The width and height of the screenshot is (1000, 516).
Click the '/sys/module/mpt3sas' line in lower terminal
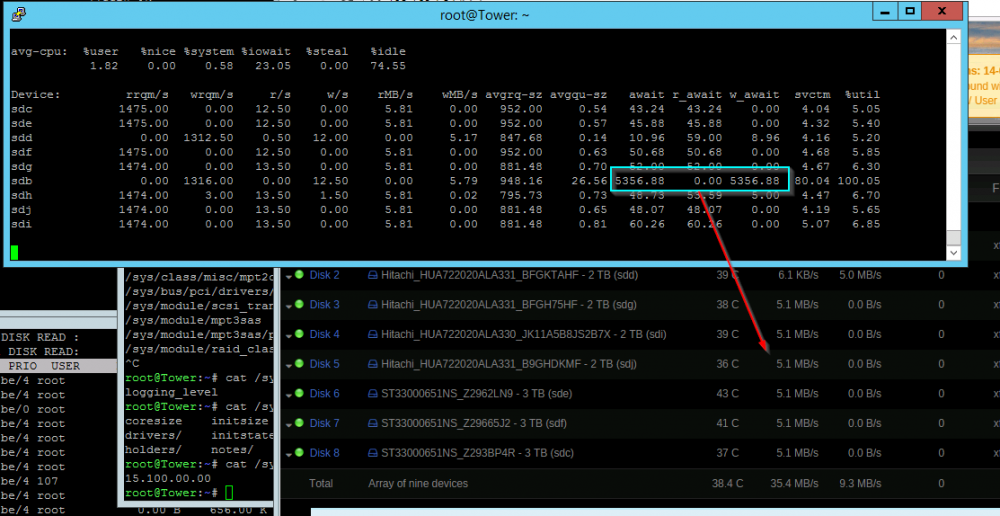(x=193, y=320)
